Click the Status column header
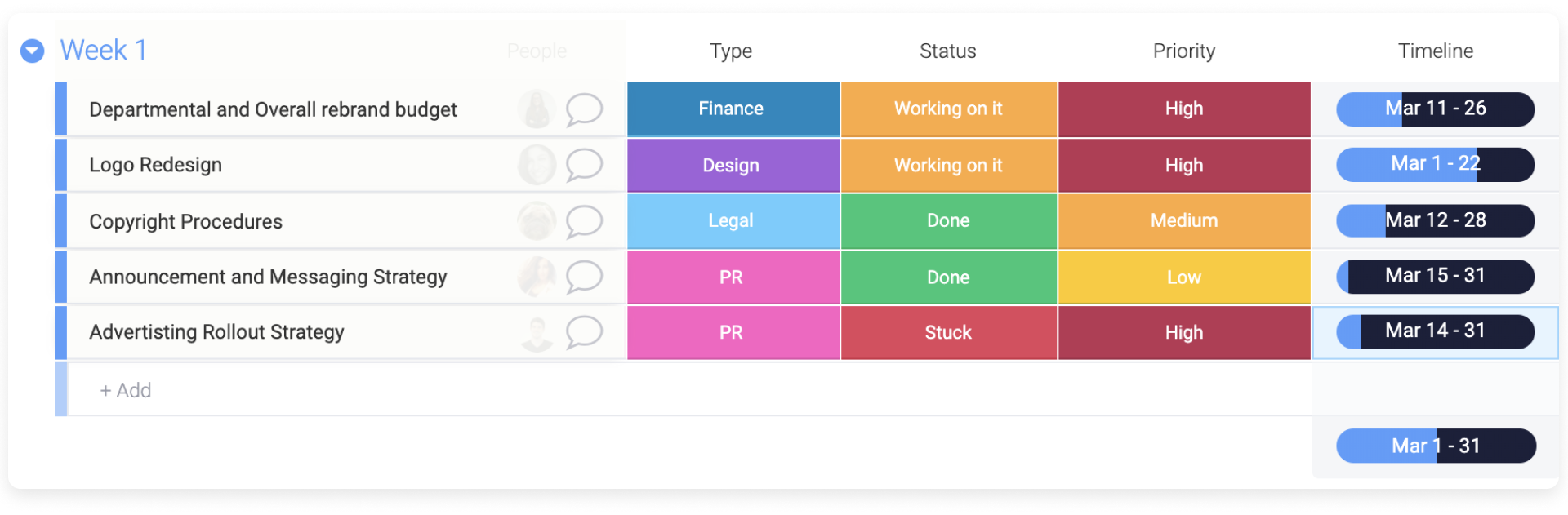1568x515 pixels. pos(948,51)
